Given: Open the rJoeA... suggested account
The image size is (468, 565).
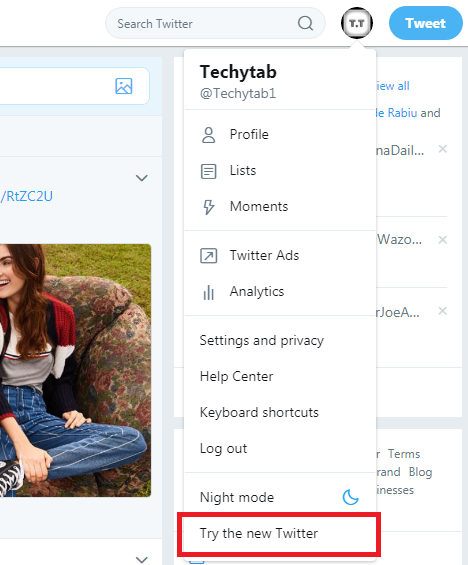Looking at the screenshot, I should coord(398,312).
